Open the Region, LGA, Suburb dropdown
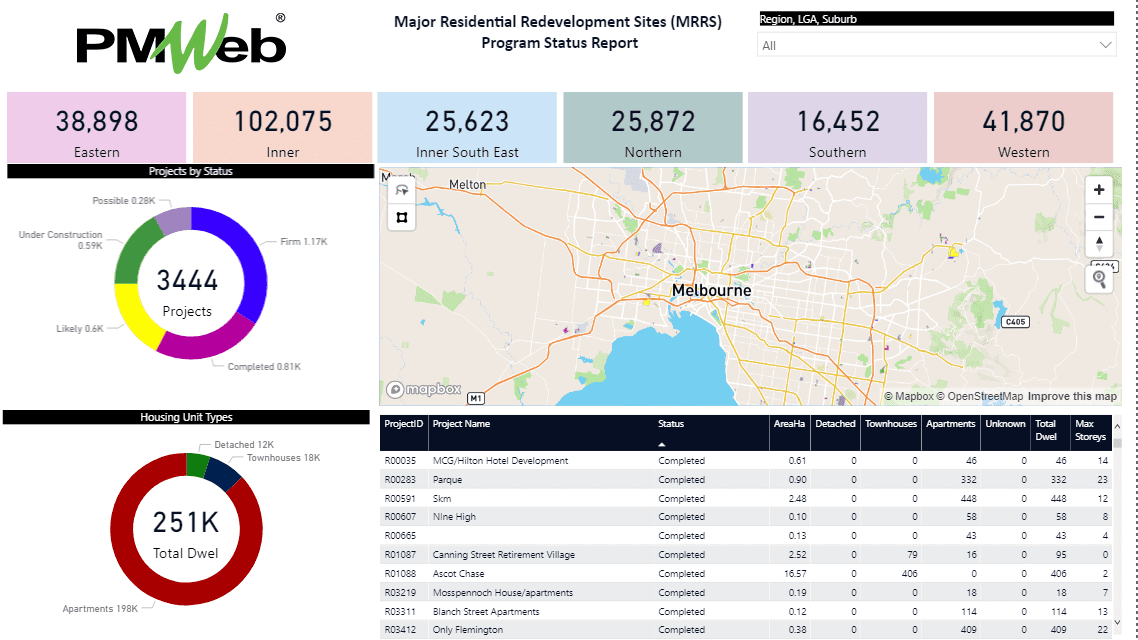Screen dimensions: 1138x640 pyautogui.click(x=936, y=45)
